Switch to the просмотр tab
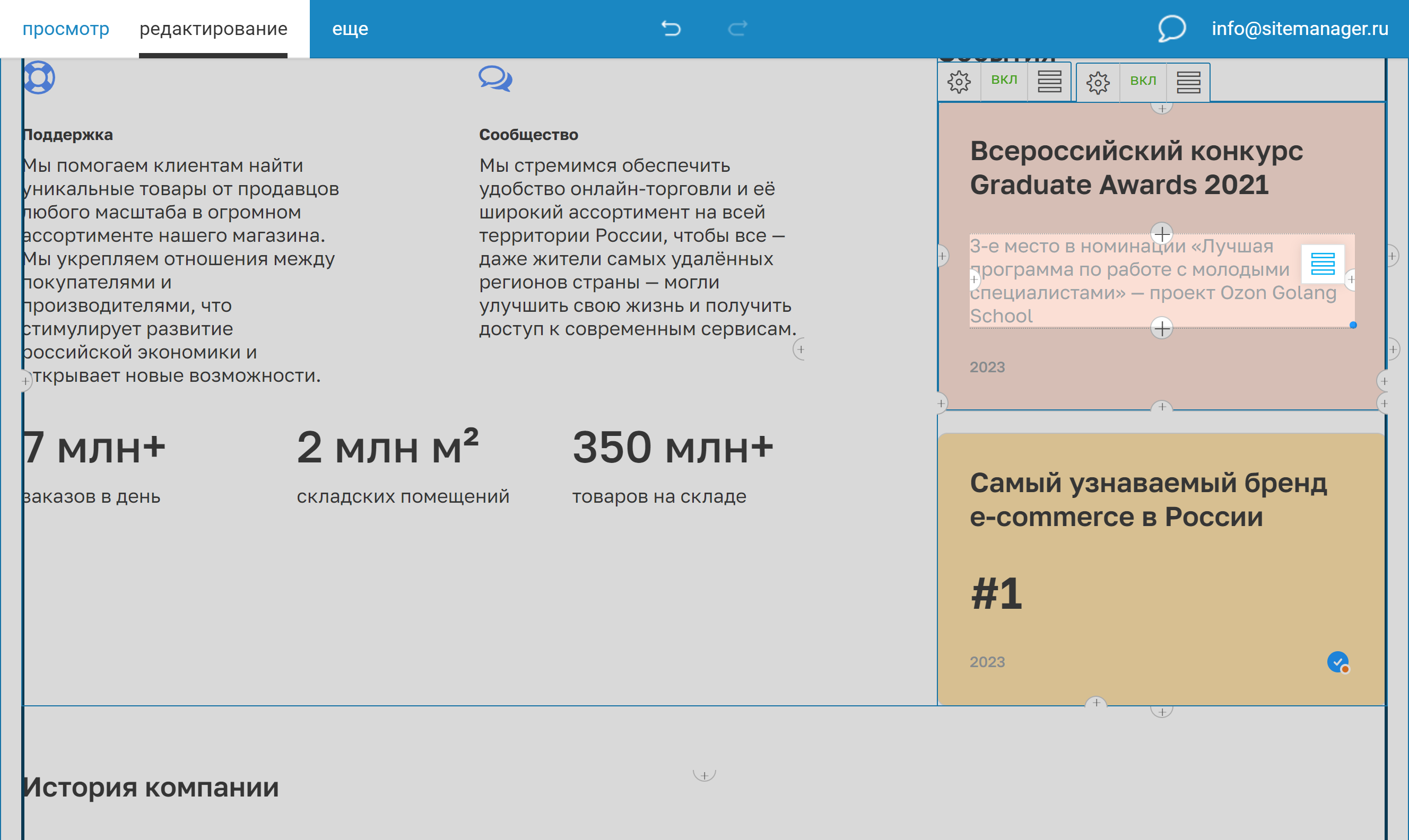 (66, 28)
